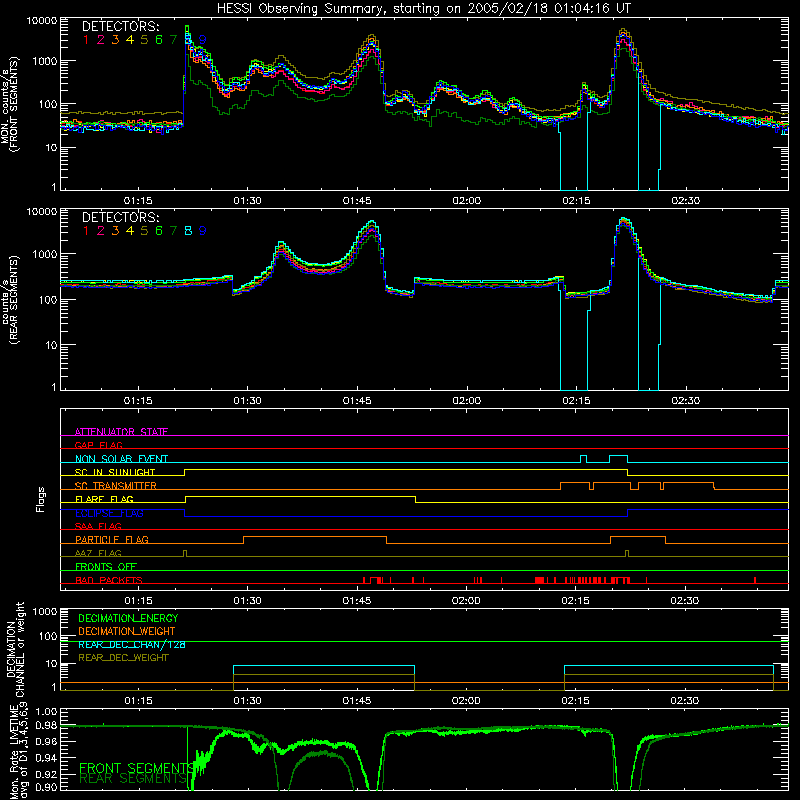Image resolution: width=800 pixels, height=800 pixels.
Task: Select magenta detector 2 in rear segments legend
Action: point(101,231)
